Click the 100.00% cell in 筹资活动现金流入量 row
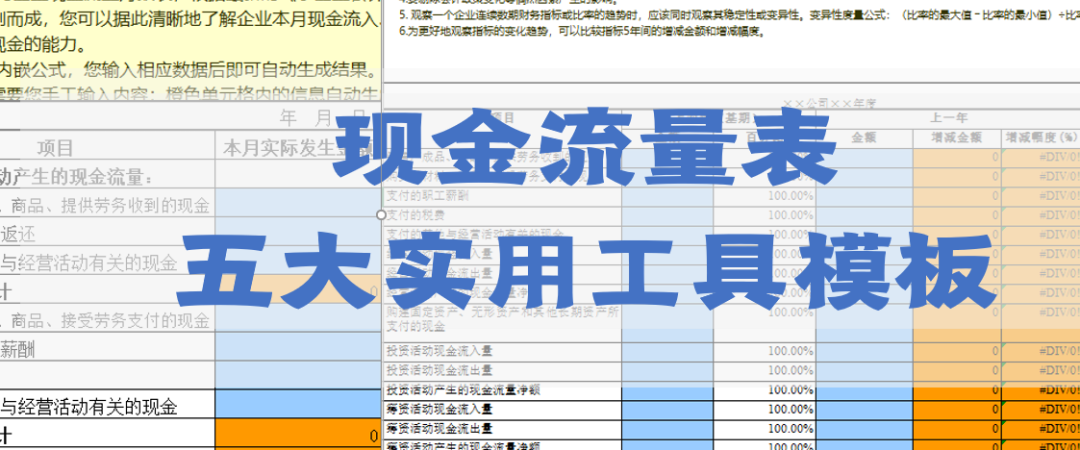 (x=765, y=409)
